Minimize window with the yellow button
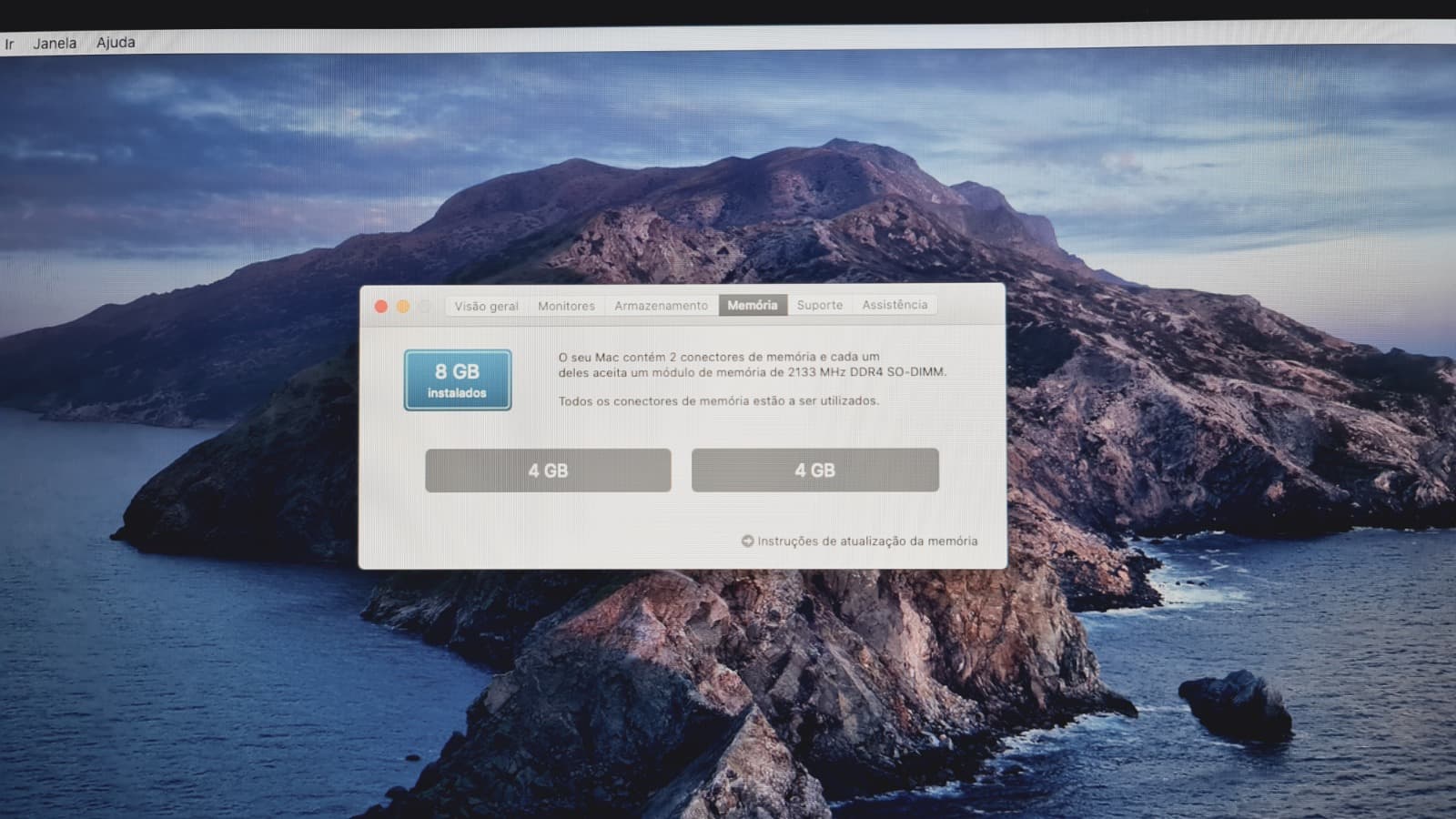The image size is (1456, 819). (x=403, y=307)
